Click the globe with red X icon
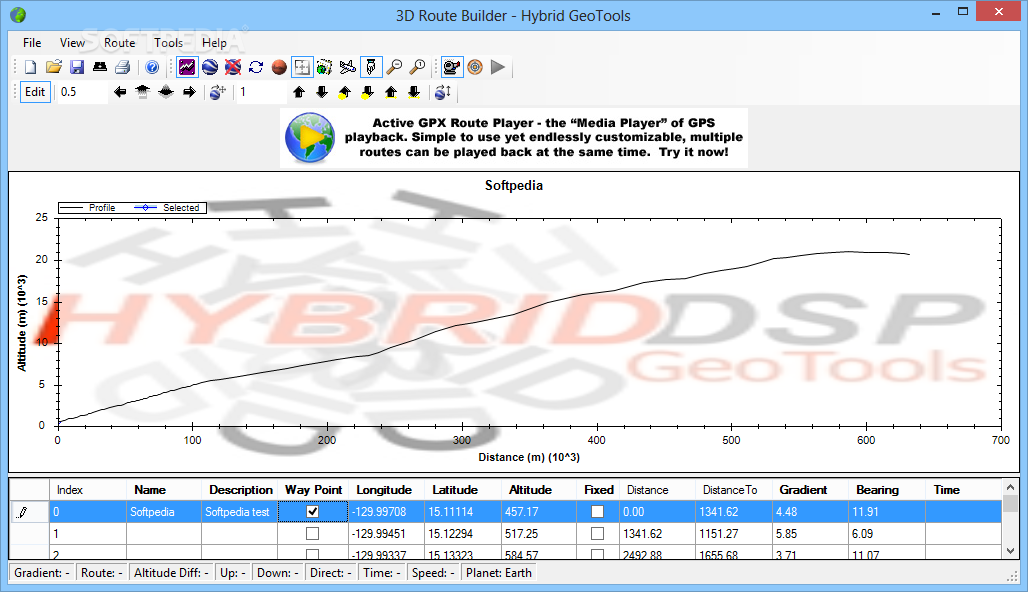This screenshot has width=1028, height=592. [x=233, y=67]
